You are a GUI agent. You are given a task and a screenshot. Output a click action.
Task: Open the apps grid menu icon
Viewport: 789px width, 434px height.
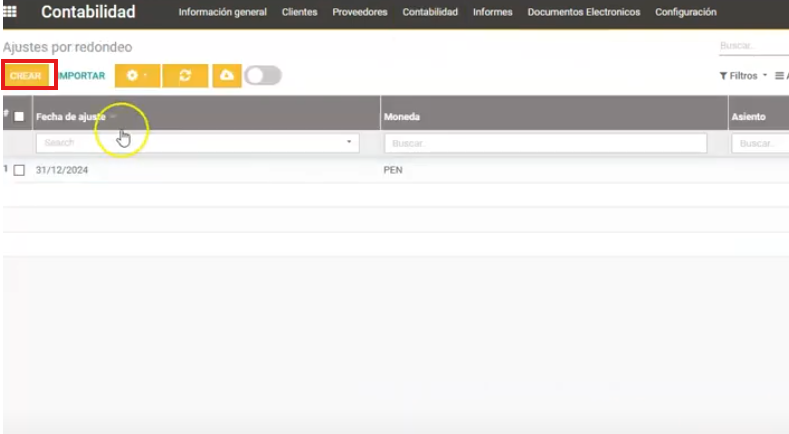[x=13, y=13]
